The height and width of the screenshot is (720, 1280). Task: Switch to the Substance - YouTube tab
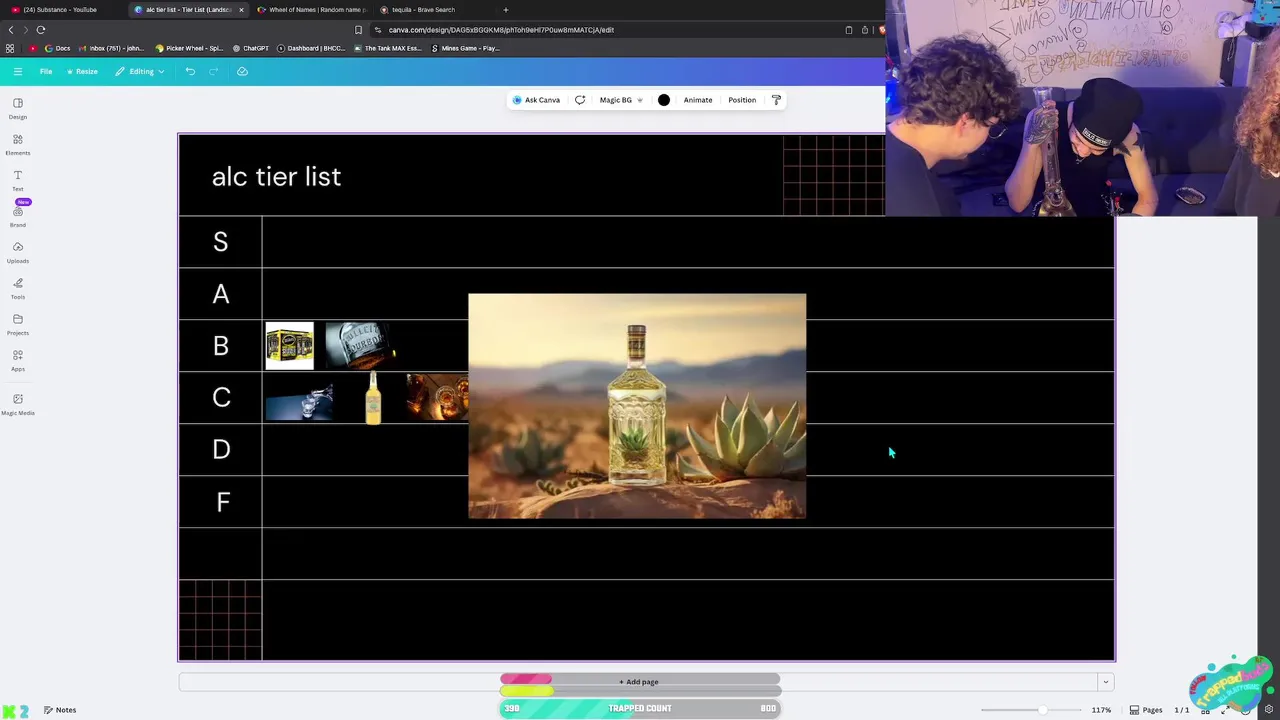[x=60, y=10]
